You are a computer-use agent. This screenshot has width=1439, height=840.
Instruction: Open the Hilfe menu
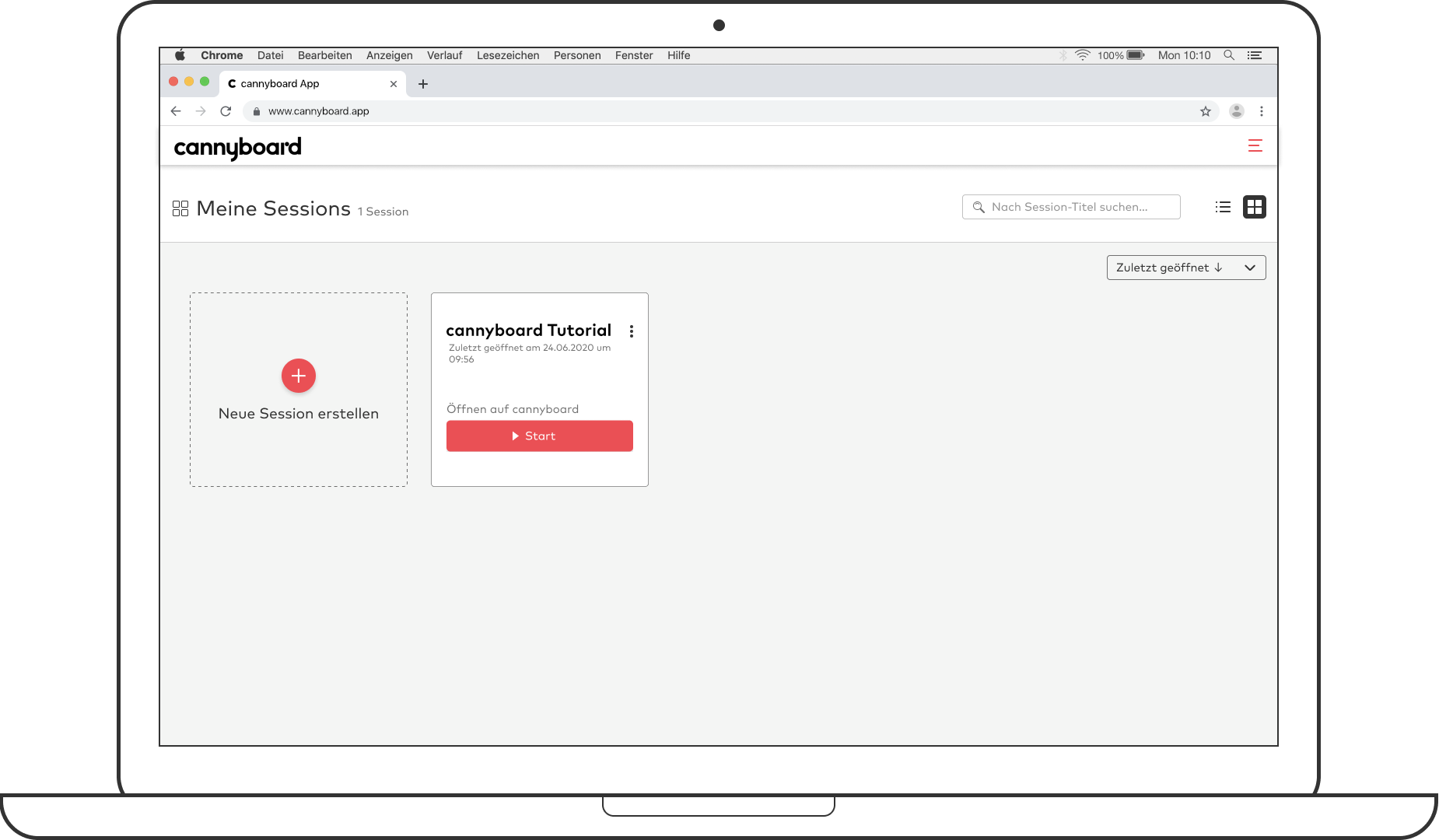679,55
